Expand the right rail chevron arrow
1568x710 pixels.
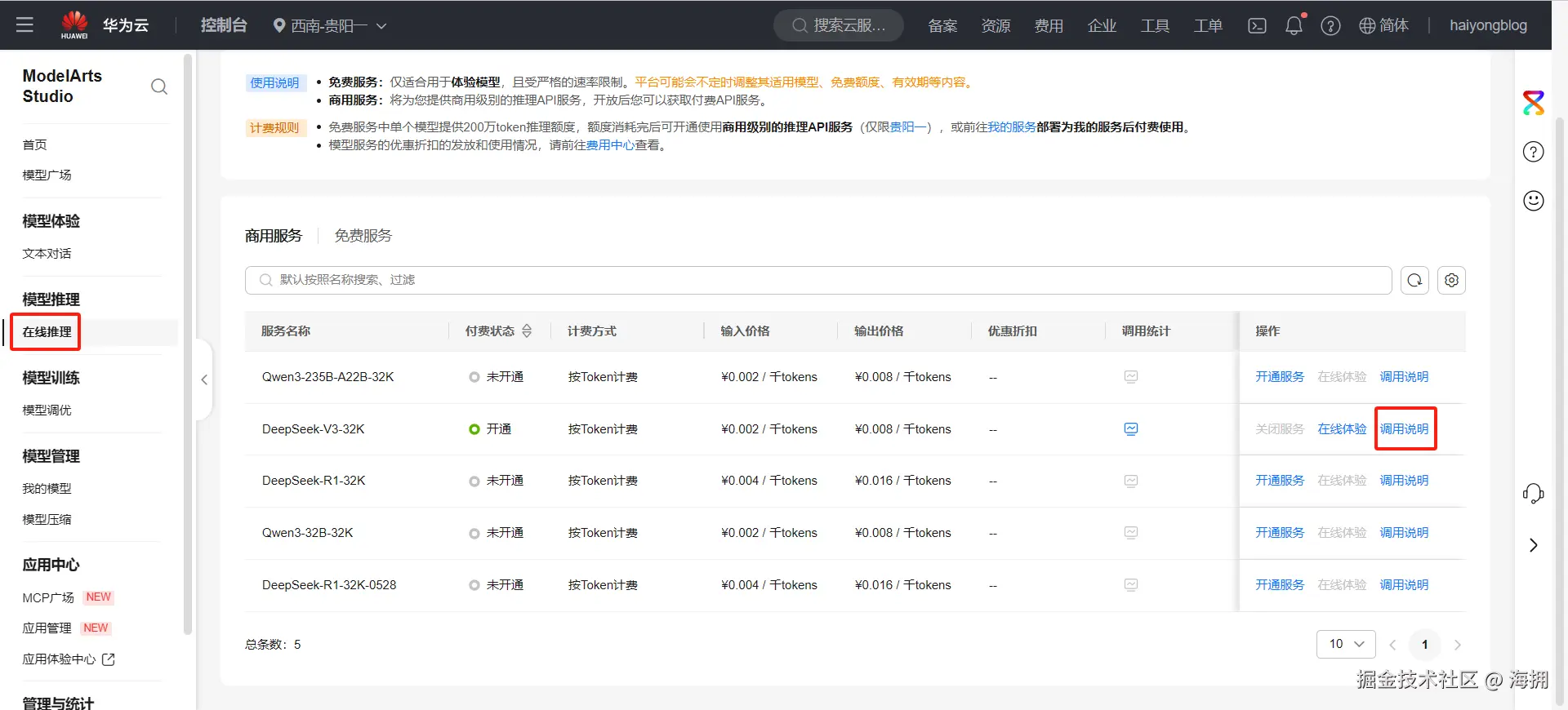(x=1534, y=545)
